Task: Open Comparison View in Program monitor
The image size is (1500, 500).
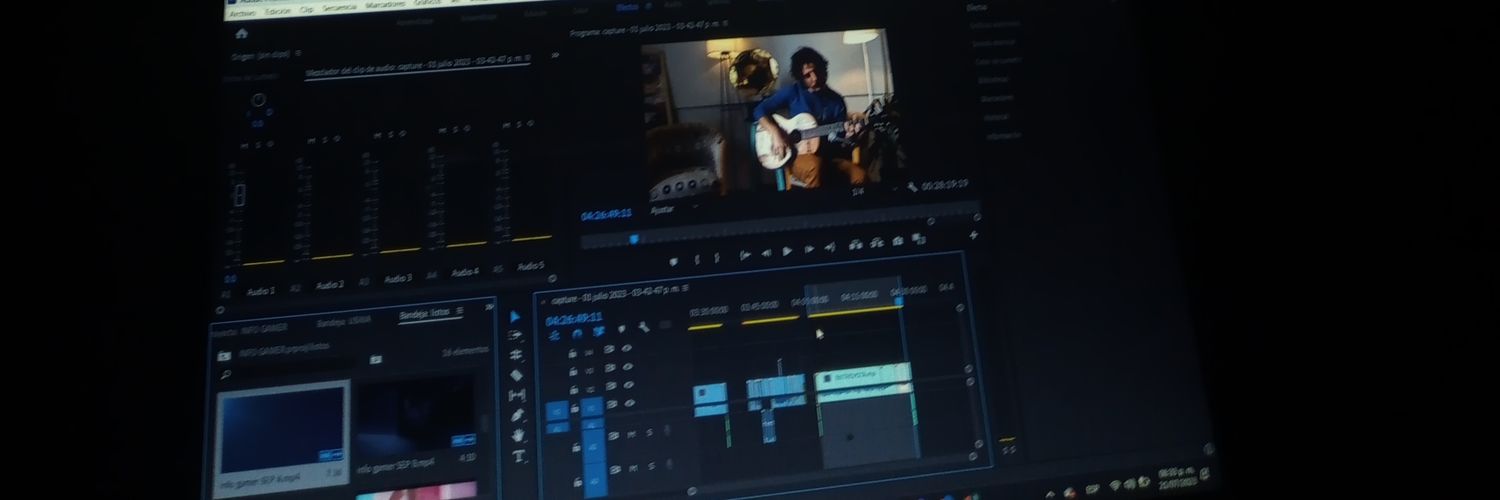Action: (918, 240)
